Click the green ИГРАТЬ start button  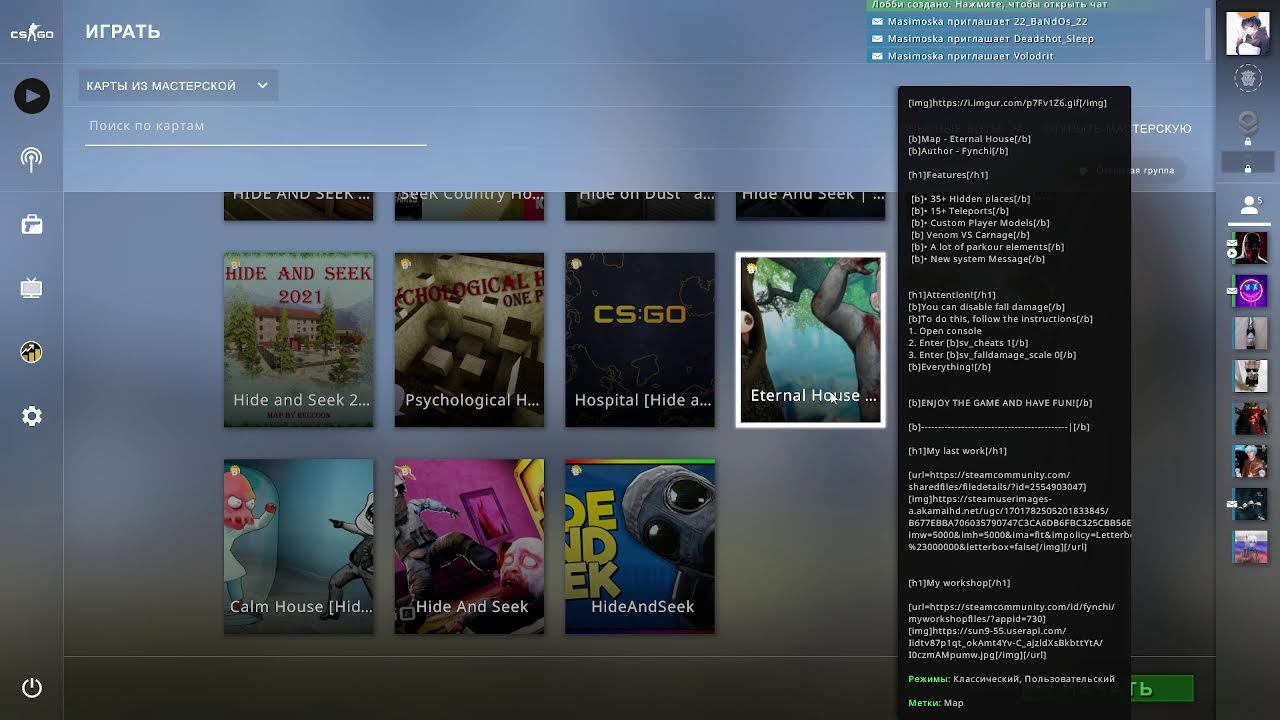click(1108, 689)
